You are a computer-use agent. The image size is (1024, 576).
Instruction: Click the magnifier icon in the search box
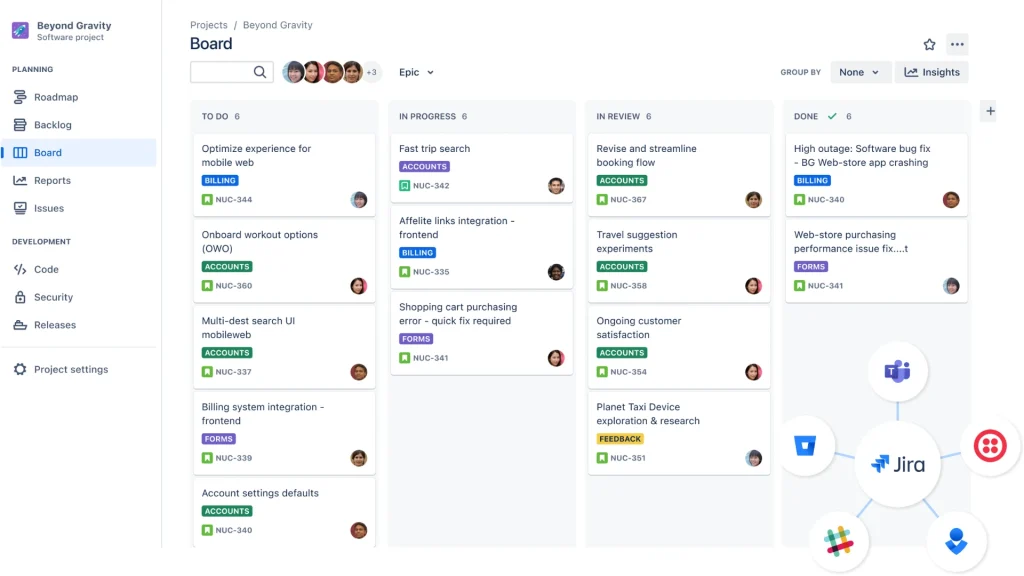(x=260, y=72)
